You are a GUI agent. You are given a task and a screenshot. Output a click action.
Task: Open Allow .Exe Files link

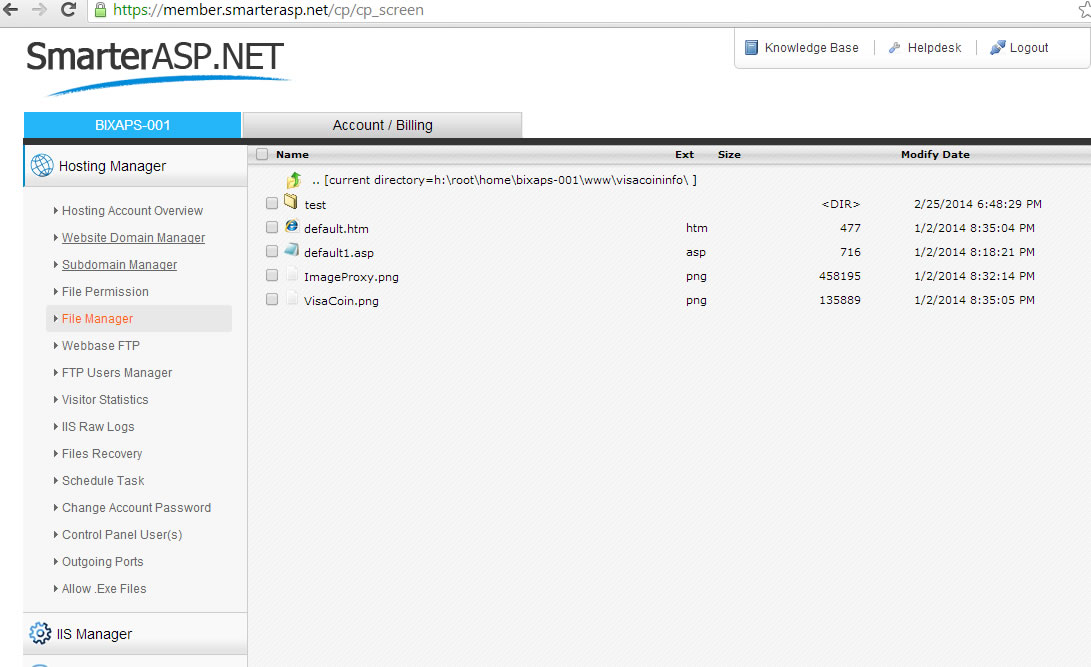104,588
